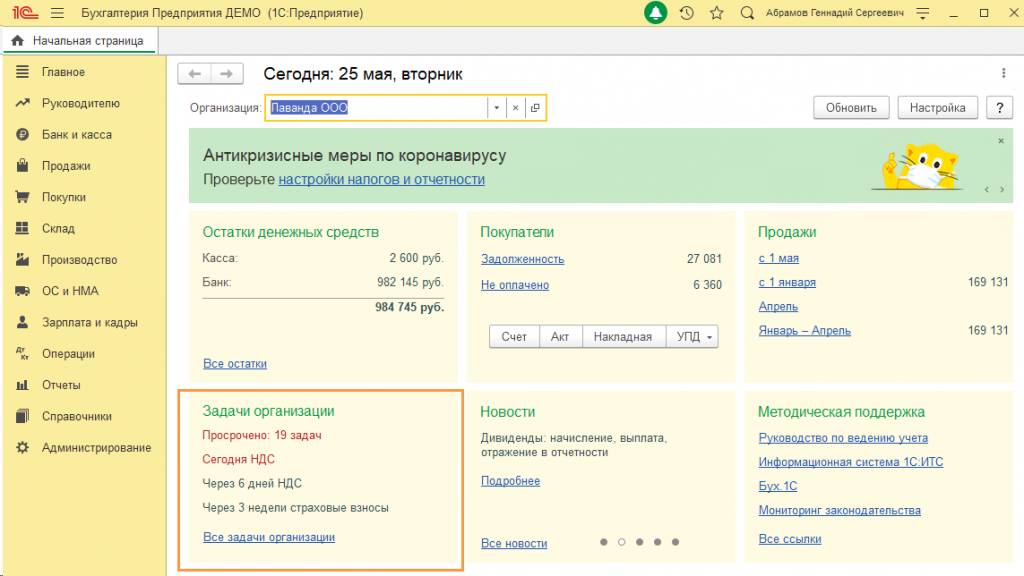The image size is (1024, 576).
Task: Open the history clock icon
Action: coord(686,12)
